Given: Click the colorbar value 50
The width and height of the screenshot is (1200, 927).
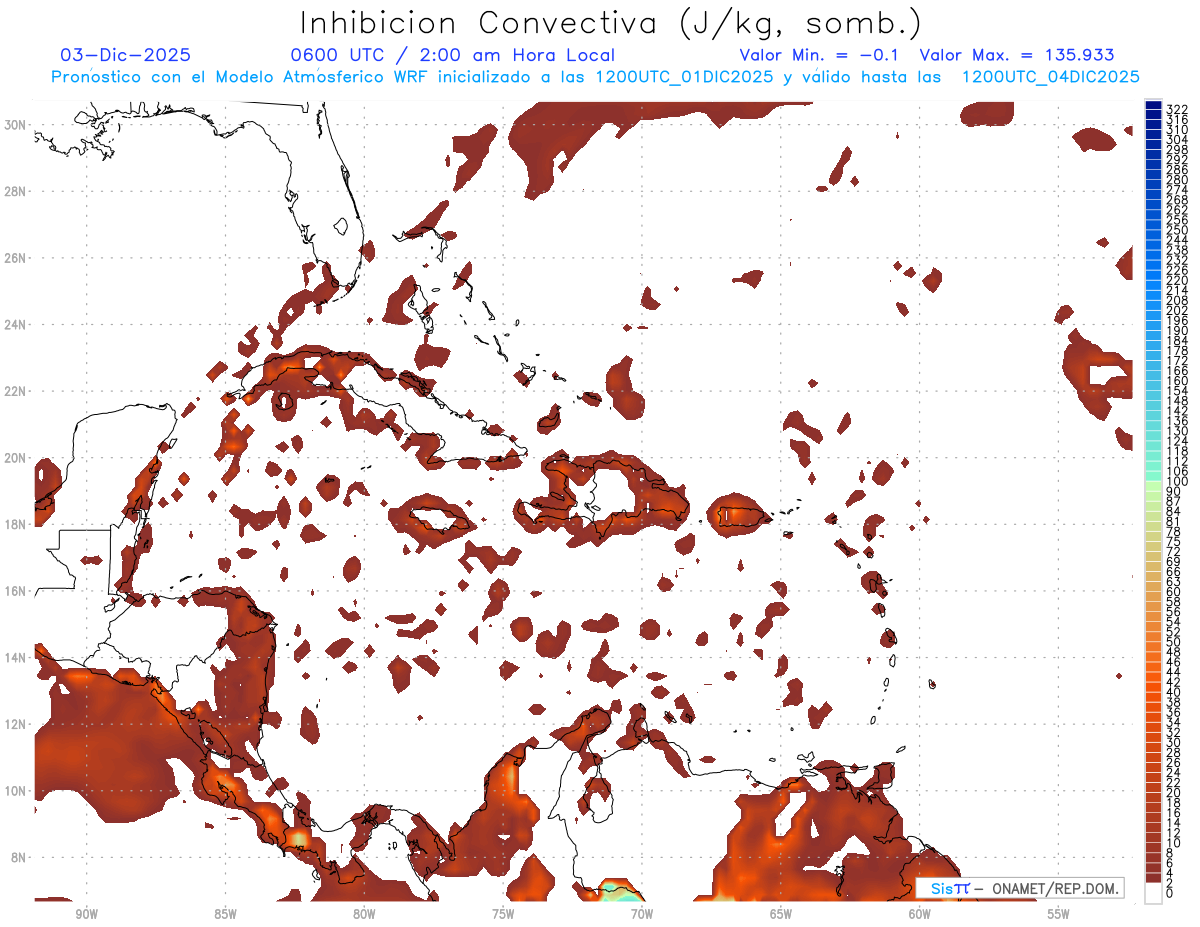Looking at the screenshot, I should coord(1174,641).
